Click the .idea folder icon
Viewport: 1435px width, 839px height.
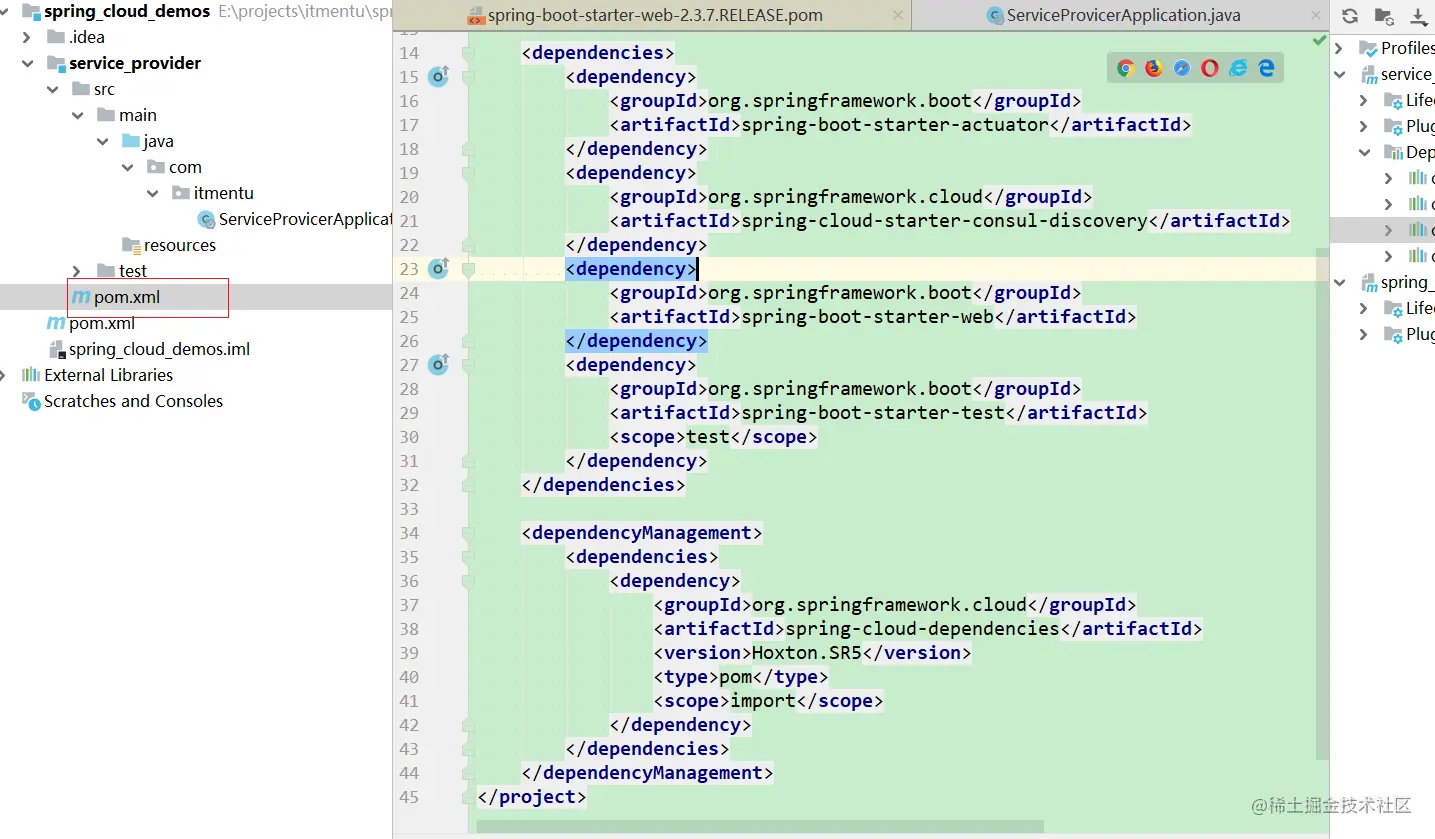coord(56,37)
